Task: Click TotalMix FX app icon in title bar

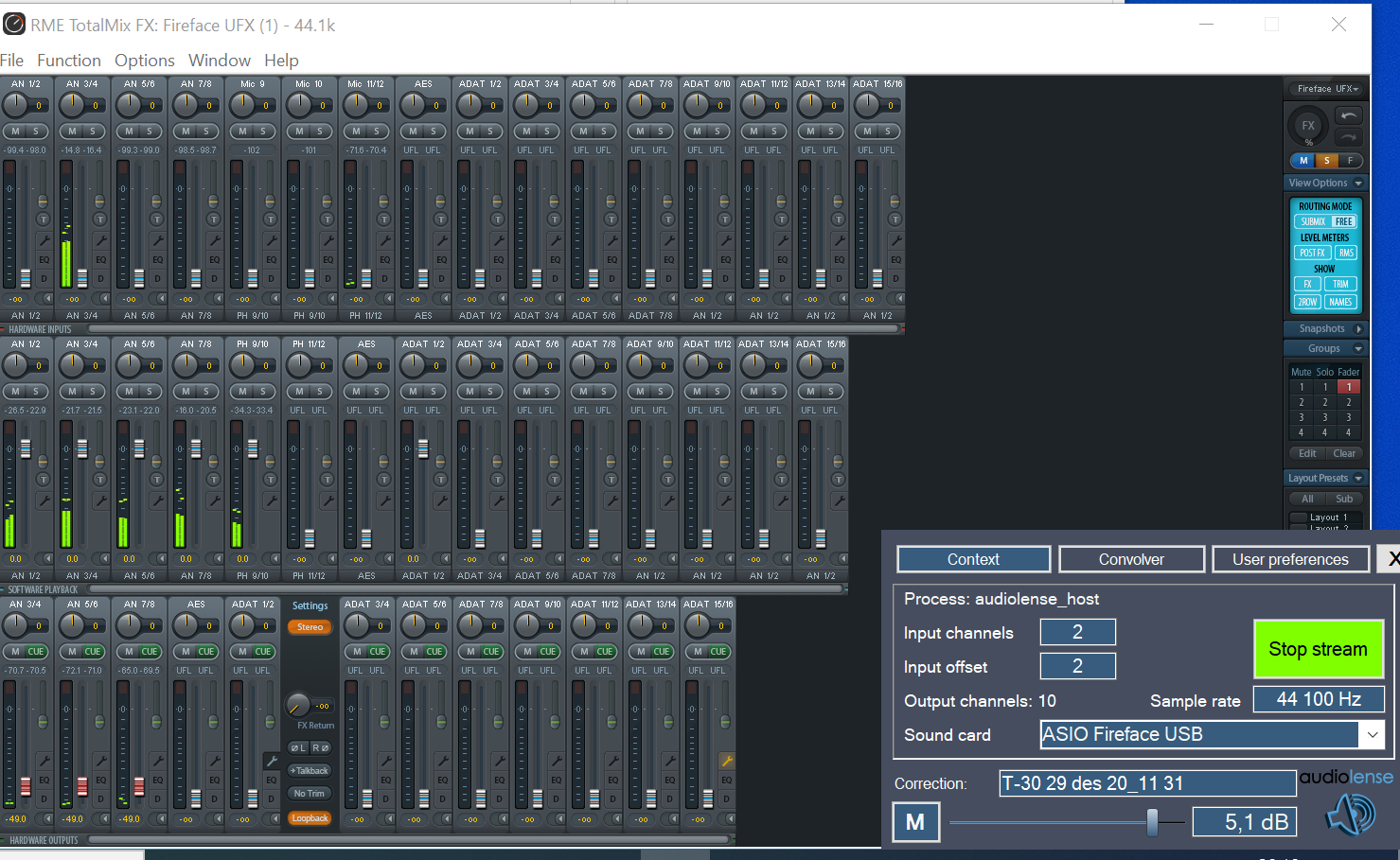Action: point(13,25)
